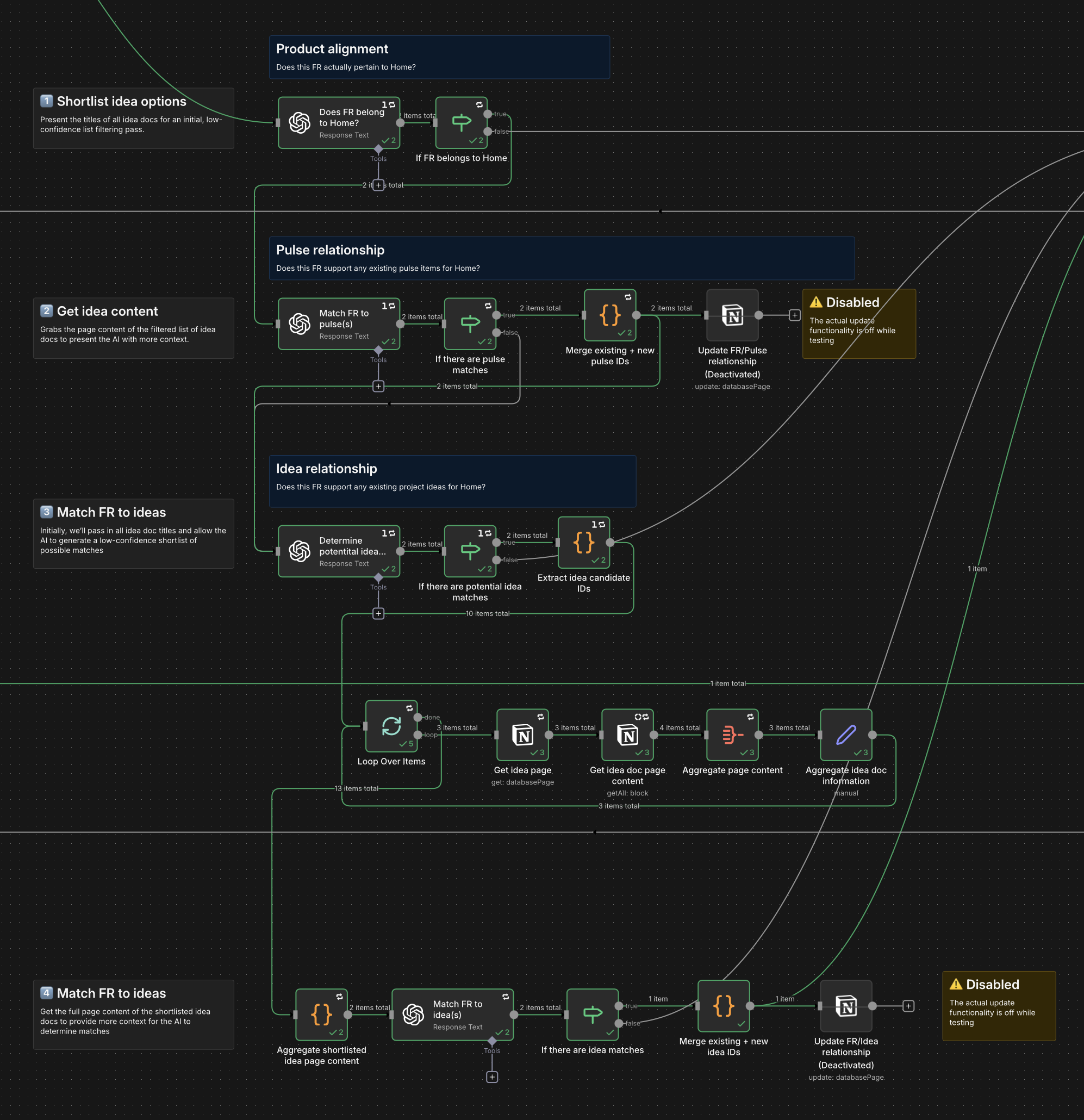
Task: Select the 'Match FR to idea(s)' OpenAI node
Action: [x=452, y=1015]
